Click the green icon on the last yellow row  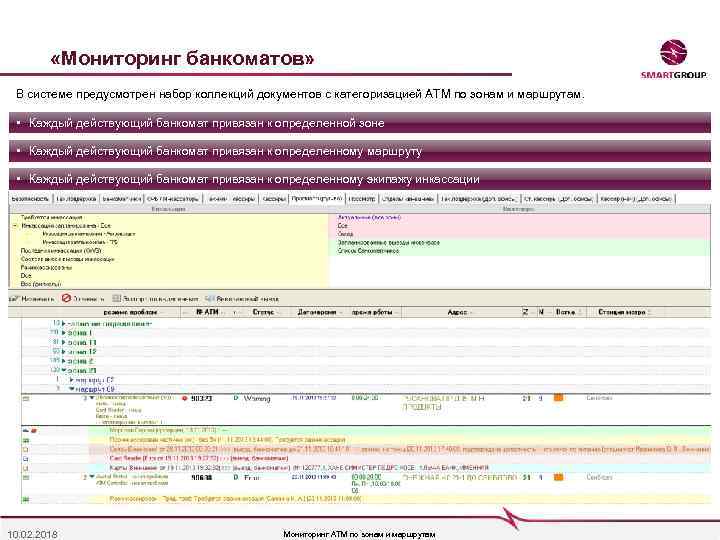pos(26,499)
